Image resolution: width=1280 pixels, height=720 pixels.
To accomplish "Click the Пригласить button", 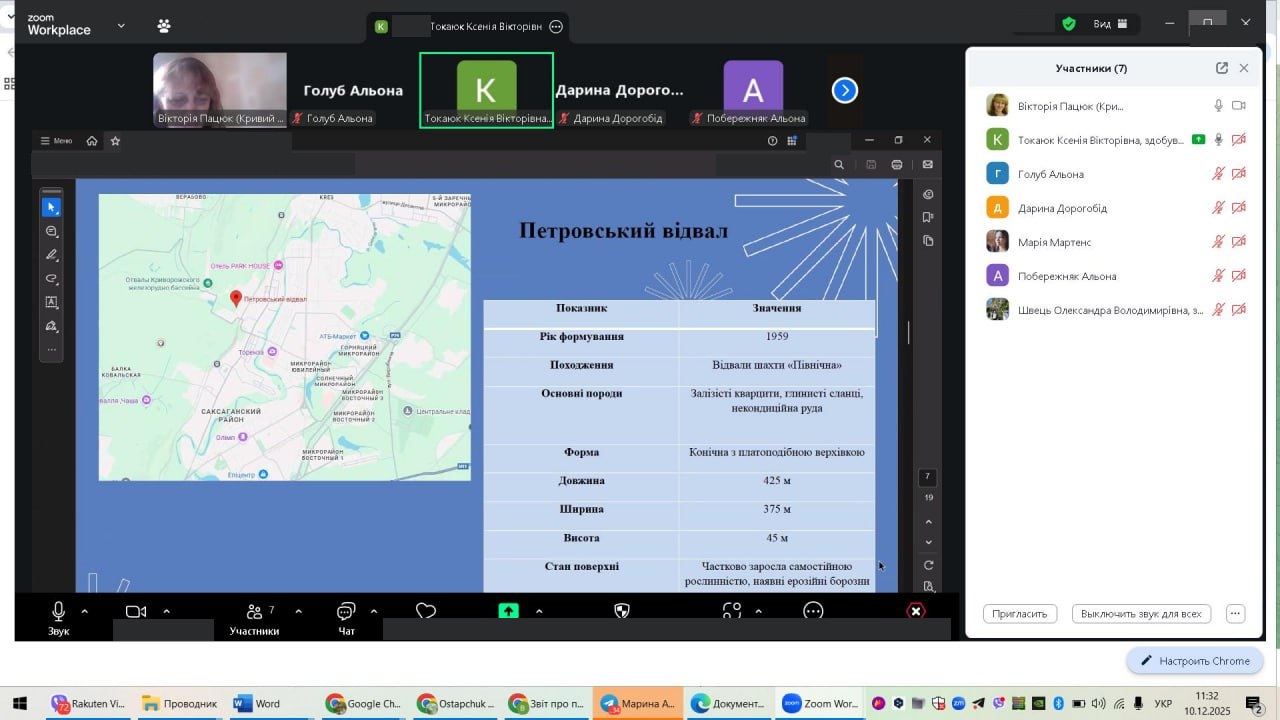I will tap(1020, 614).
